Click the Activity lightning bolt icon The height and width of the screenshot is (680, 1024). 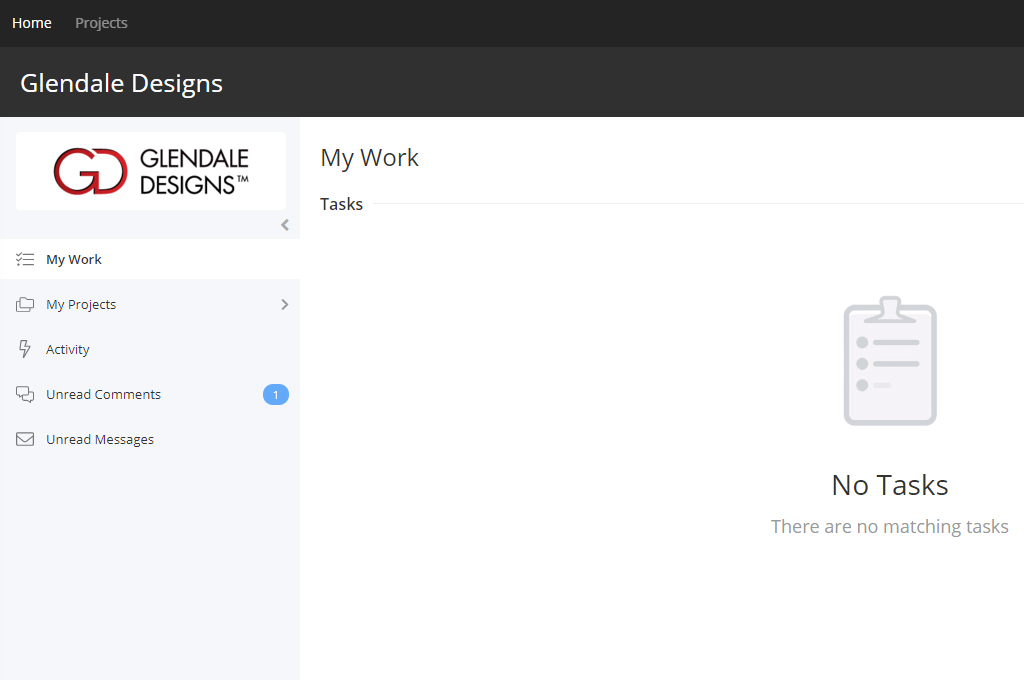[x=25, y=349]
